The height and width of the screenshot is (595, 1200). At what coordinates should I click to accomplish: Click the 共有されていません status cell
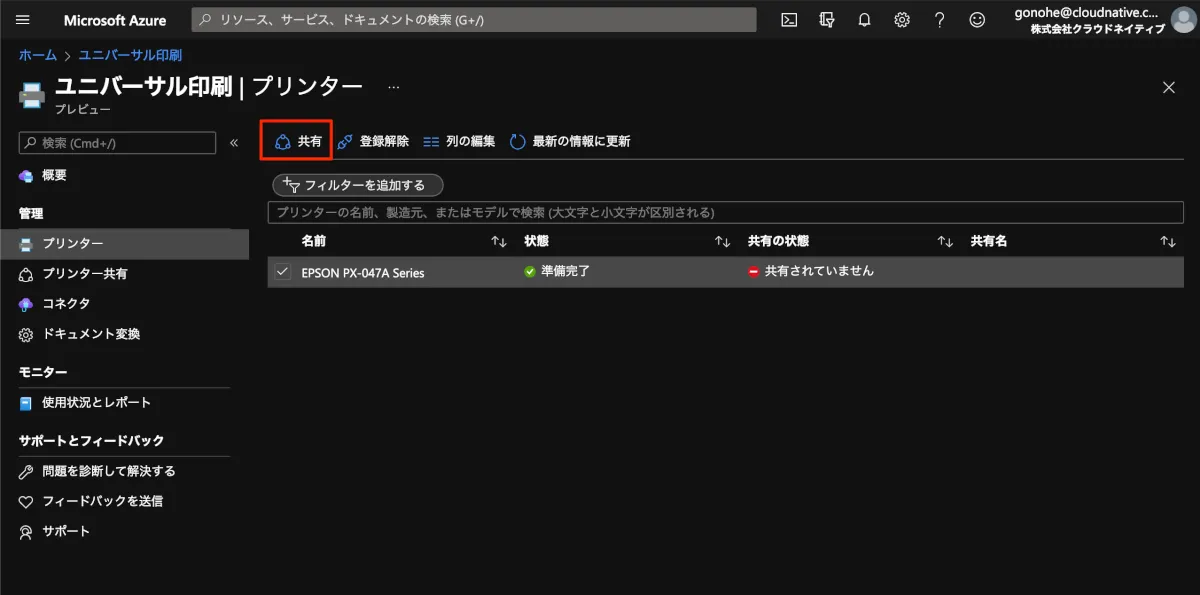click(x=811, y=271)
